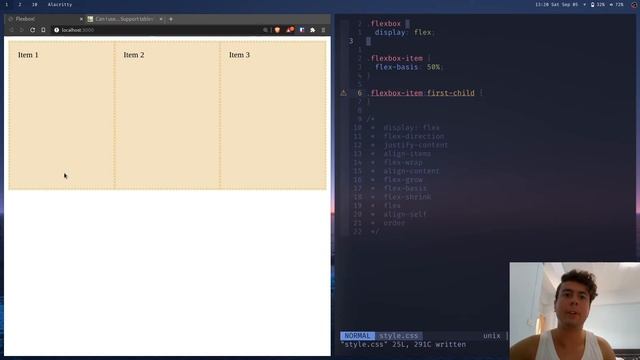Switch to the Flexbox browser tab

(44, 19)
